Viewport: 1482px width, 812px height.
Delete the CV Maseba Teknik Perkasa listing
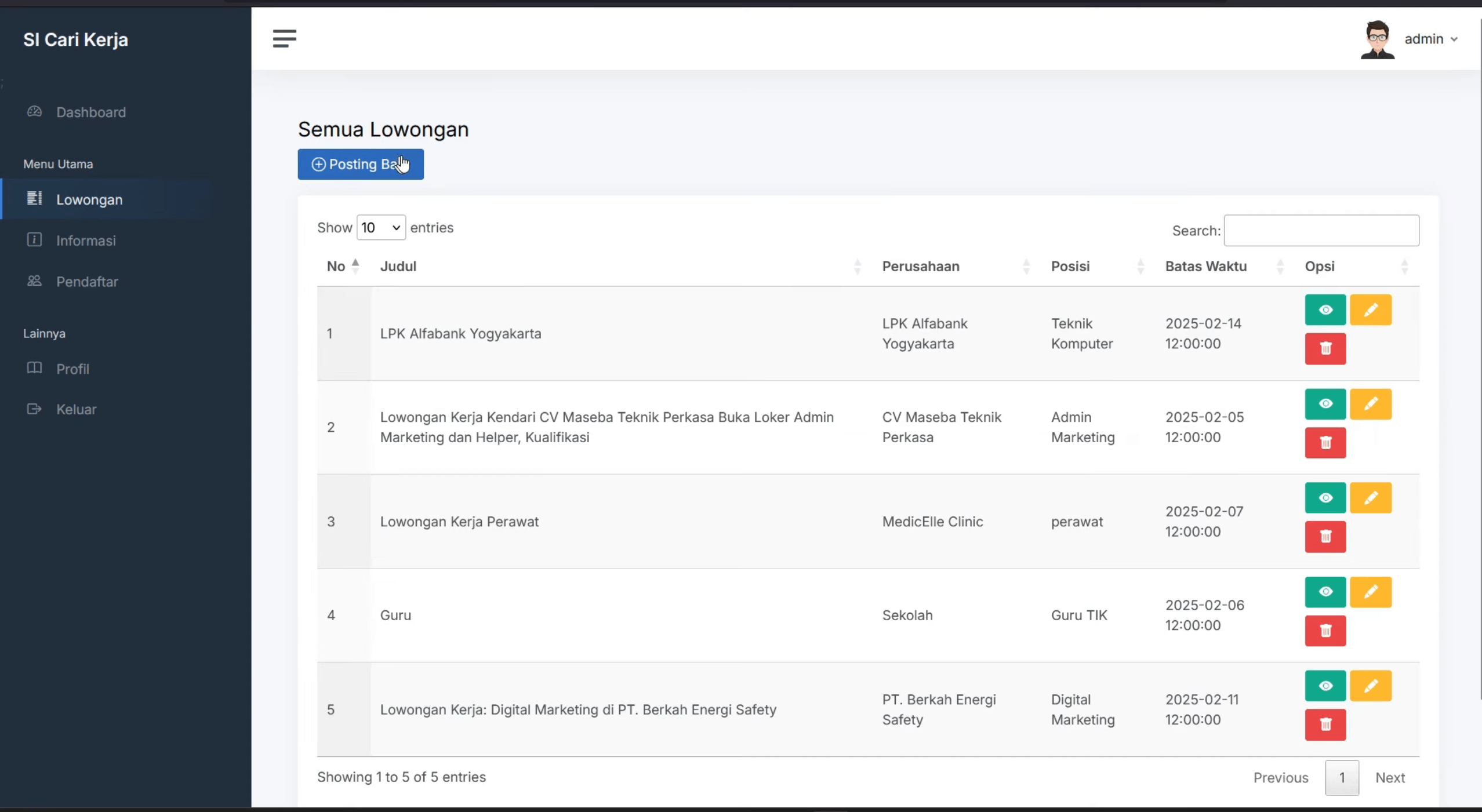coord(1325,443)
